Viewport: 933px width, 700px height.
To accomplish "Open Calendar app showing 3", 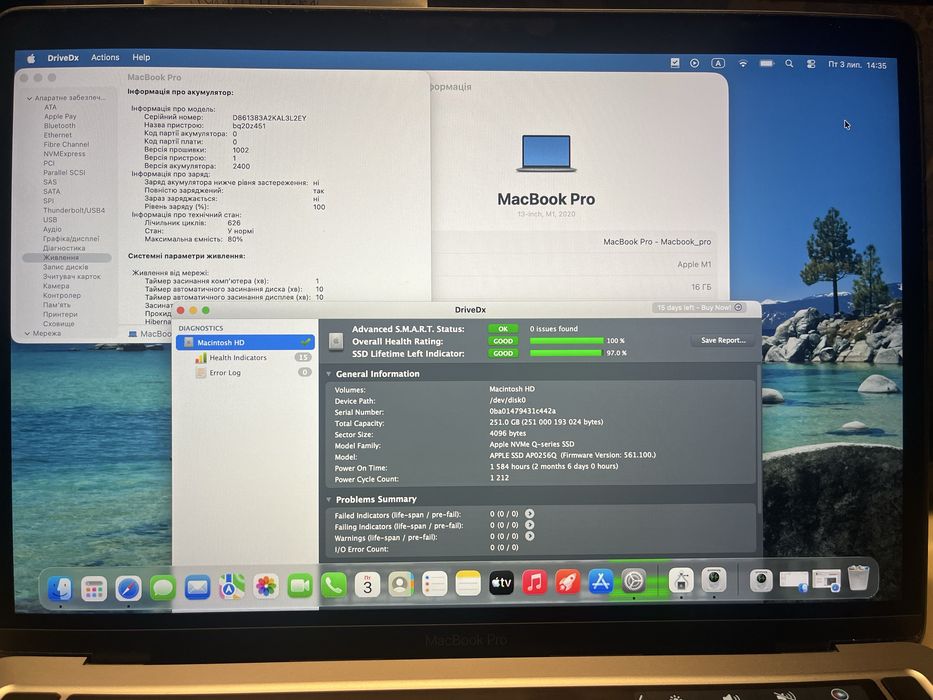I will (367, 585).
